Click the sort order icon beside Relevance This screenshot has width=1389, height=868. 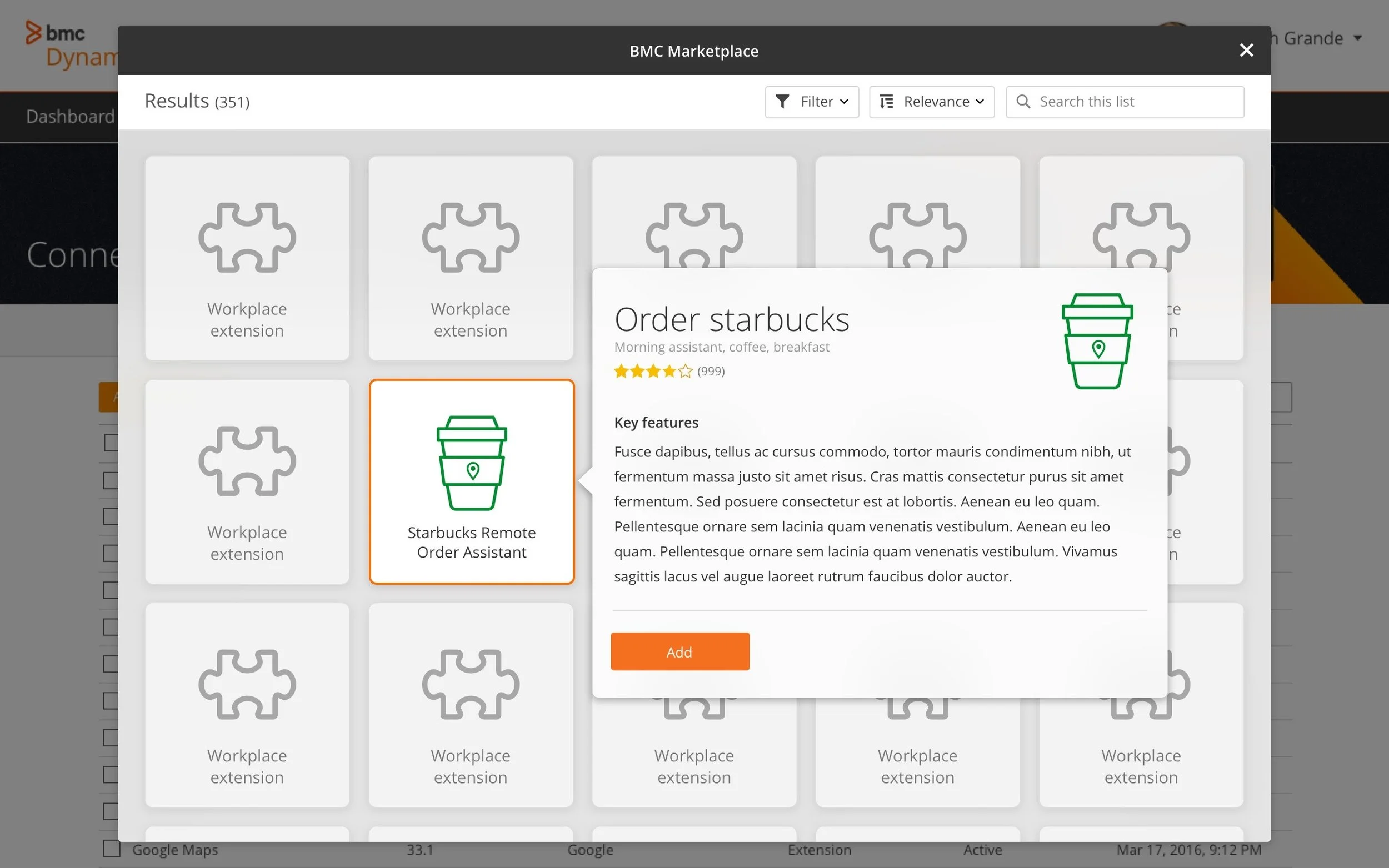[886, 102]
